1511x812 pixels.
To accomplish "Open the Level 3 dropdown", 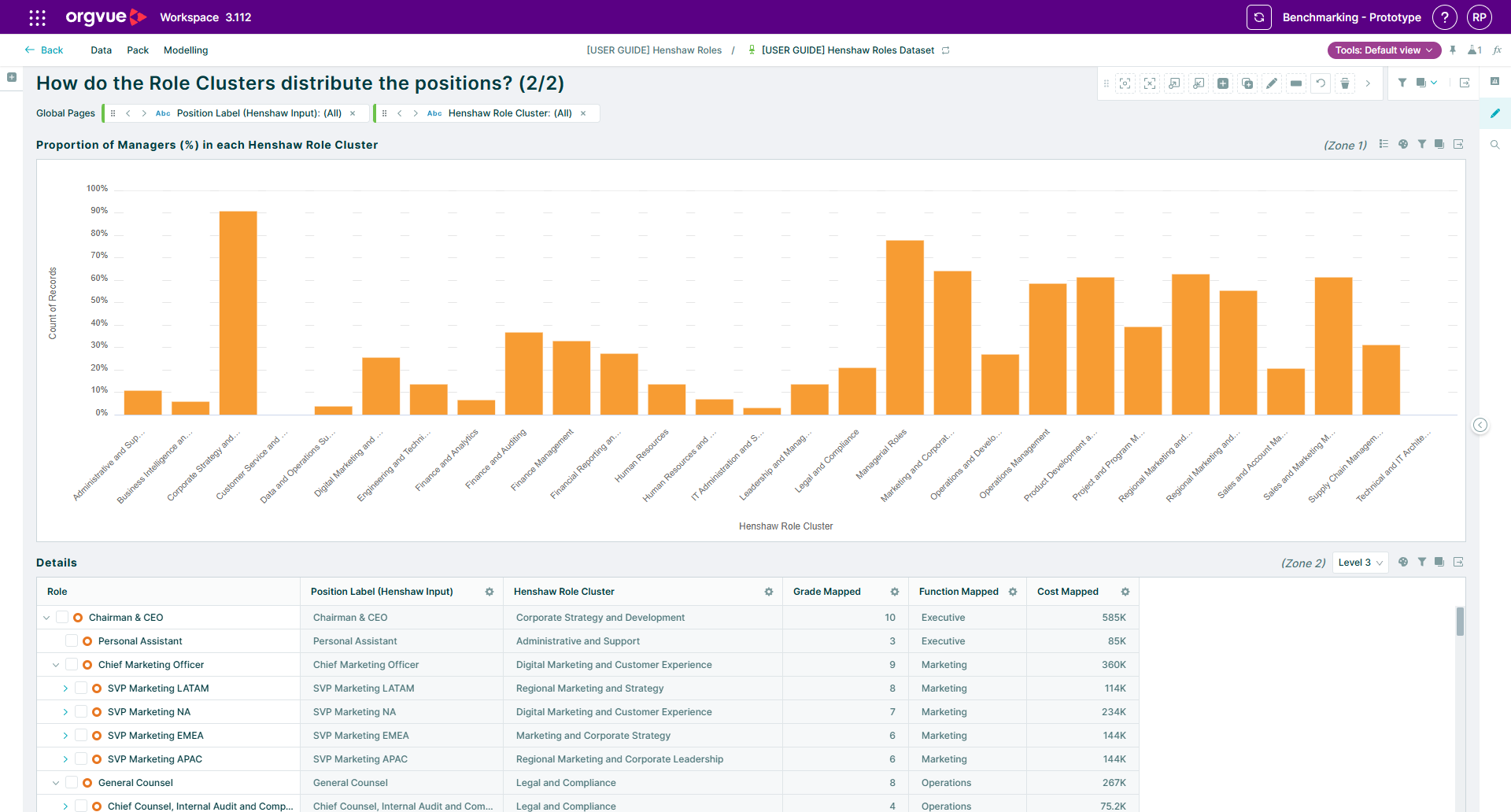I will coord(1360,563).
